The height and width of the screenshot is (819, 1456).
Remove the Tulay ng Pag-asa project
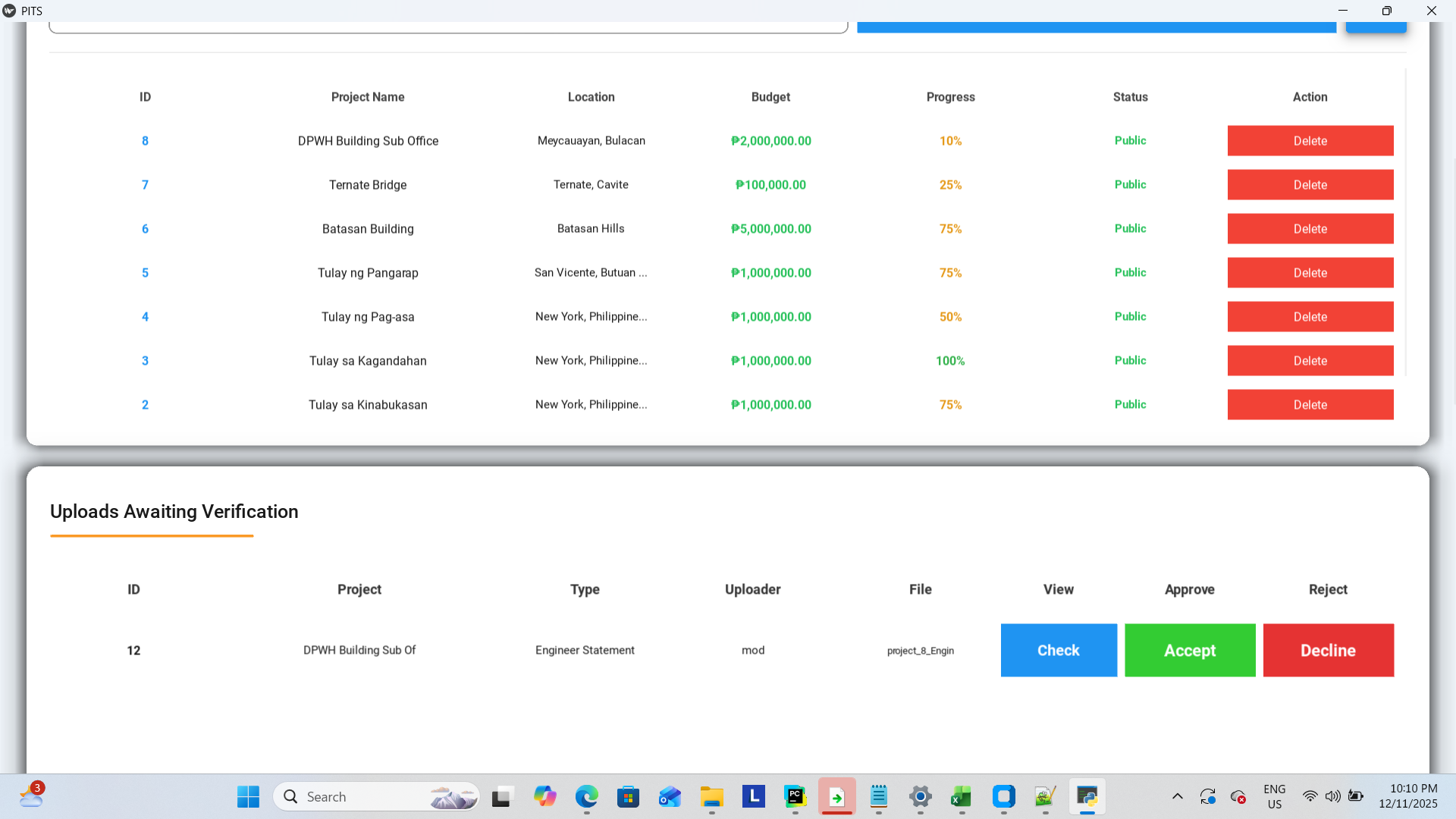point(1310,317)
